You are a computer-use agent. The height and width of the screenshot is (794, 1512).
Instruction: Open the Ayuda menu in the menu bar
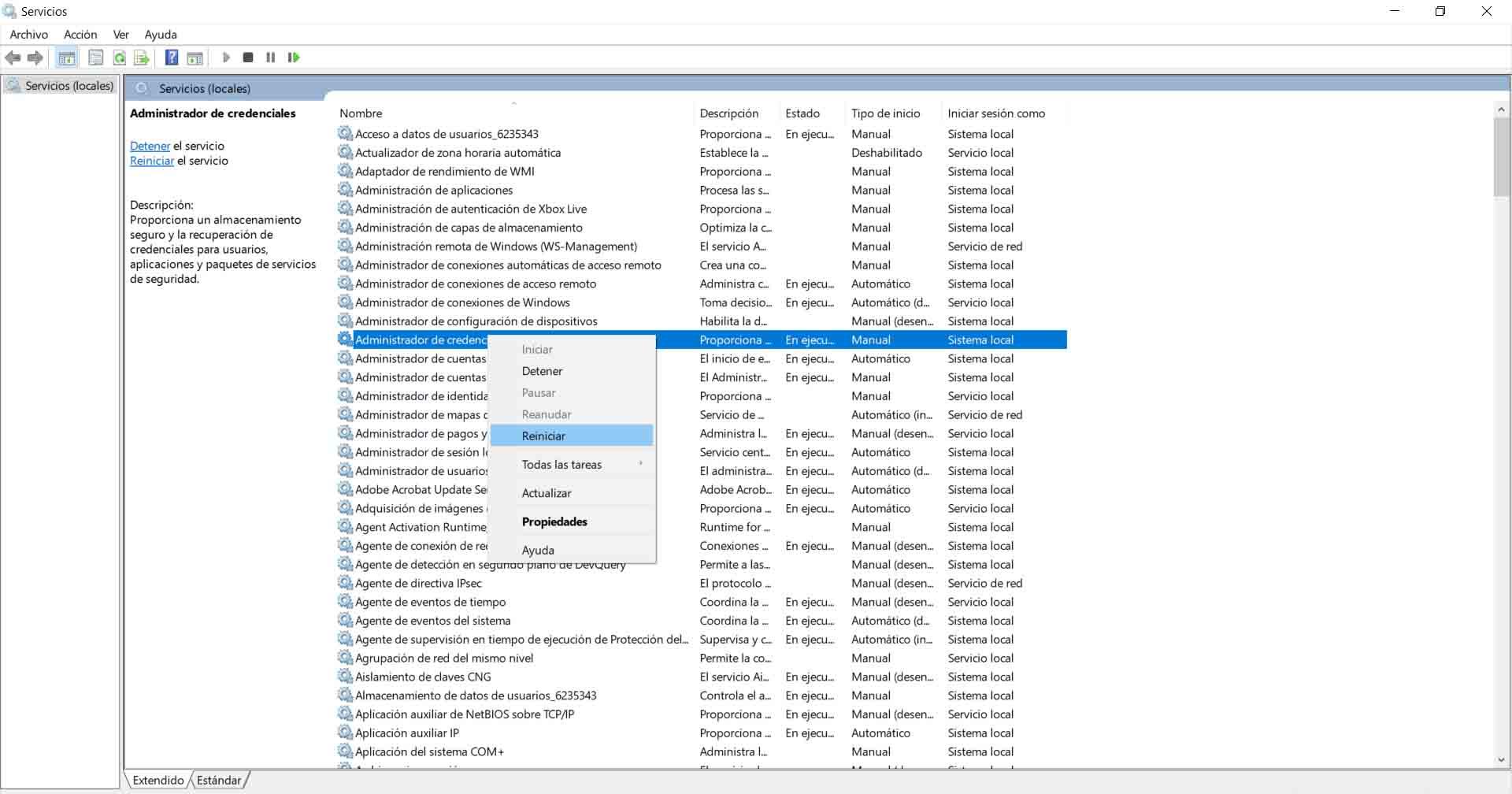coord(161,35)
